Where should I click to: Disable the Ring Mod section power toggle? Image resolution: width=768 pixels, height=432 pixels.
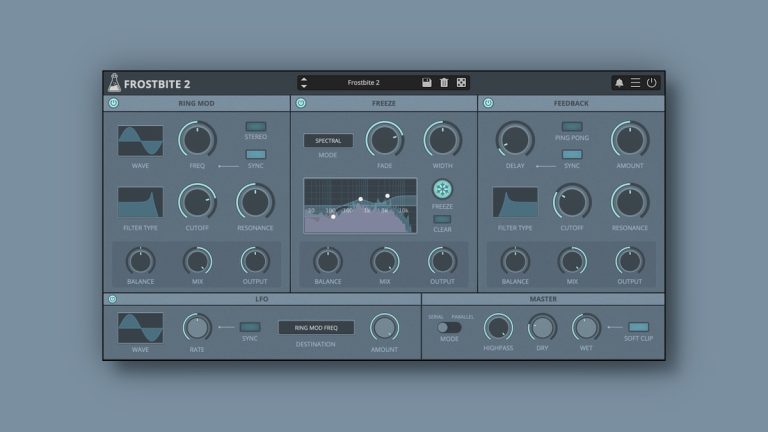pos(114,103)
